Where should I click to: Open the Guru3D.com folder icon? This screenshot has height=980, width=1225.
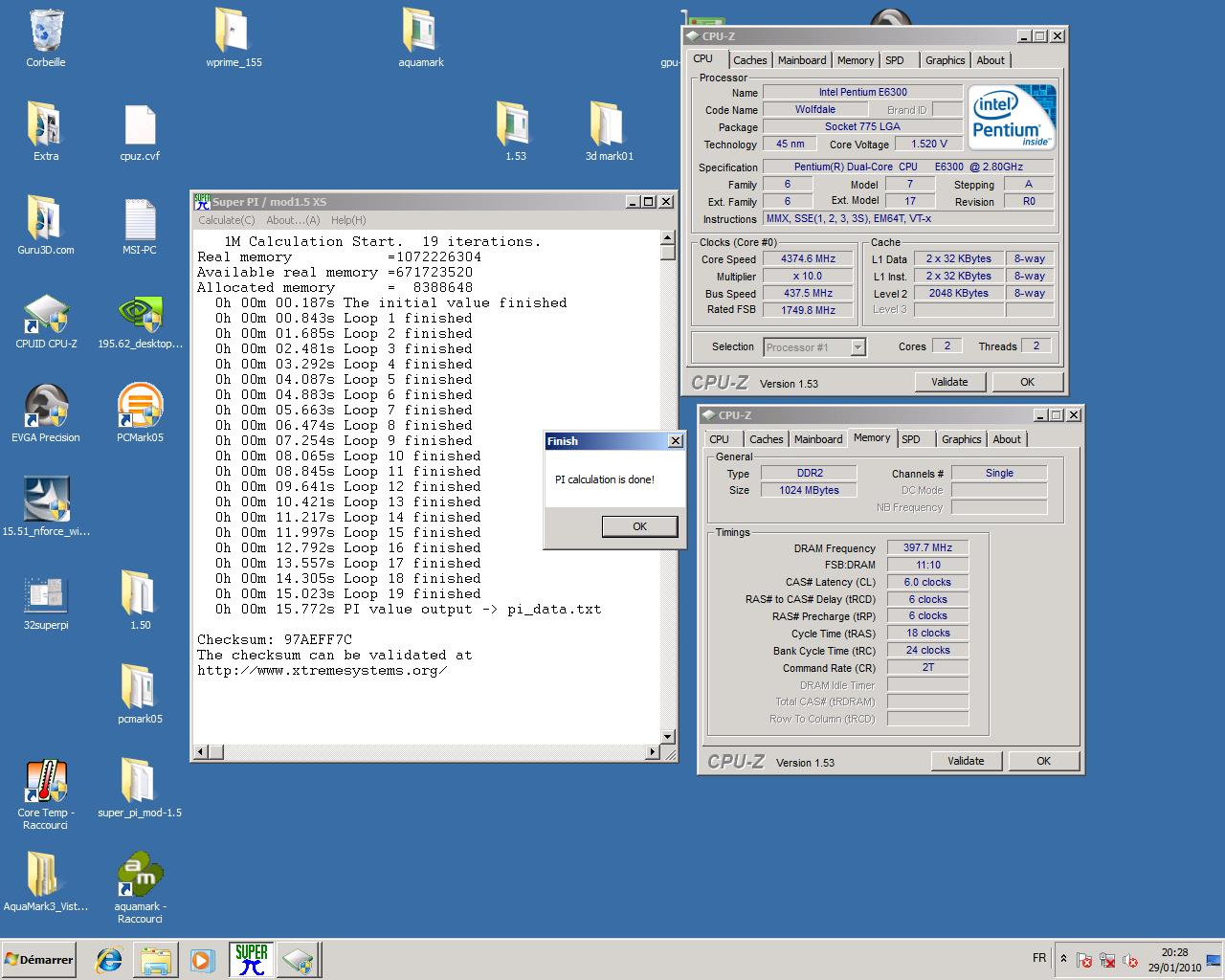[x=46, y=218]
